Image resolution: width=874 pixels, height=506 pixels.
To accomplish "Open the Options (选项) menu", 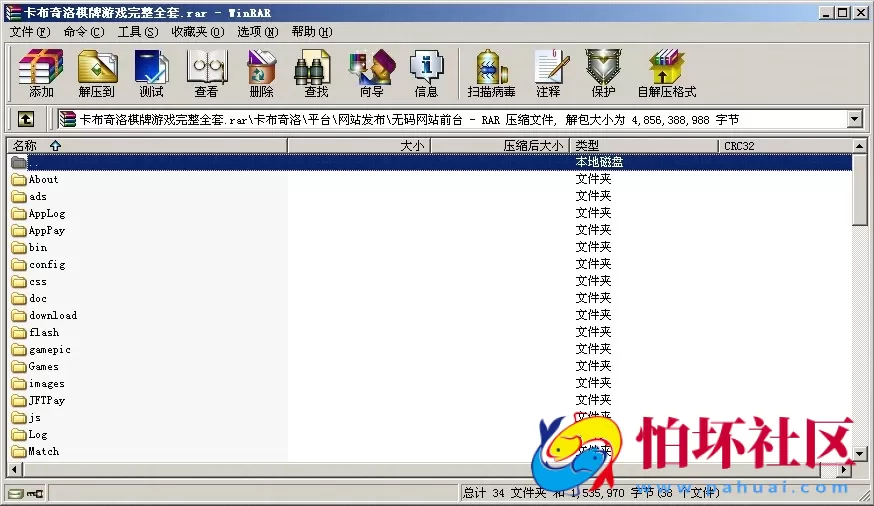I will click(258, 32).
